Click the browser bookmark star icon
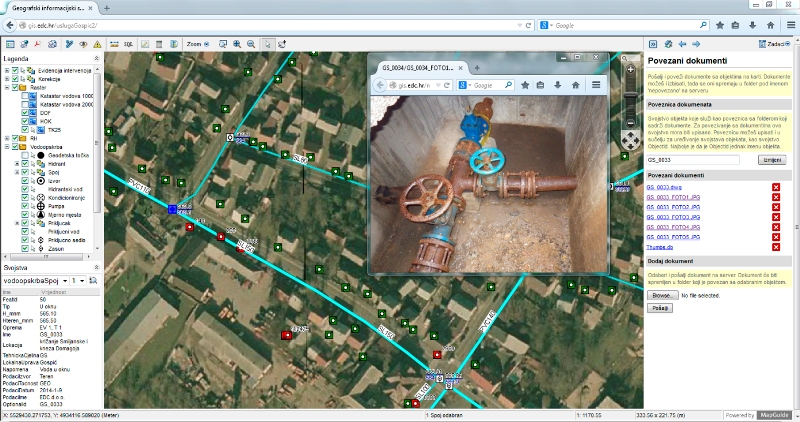Viewport: 800px width, 422px height. tap(720, 25)
